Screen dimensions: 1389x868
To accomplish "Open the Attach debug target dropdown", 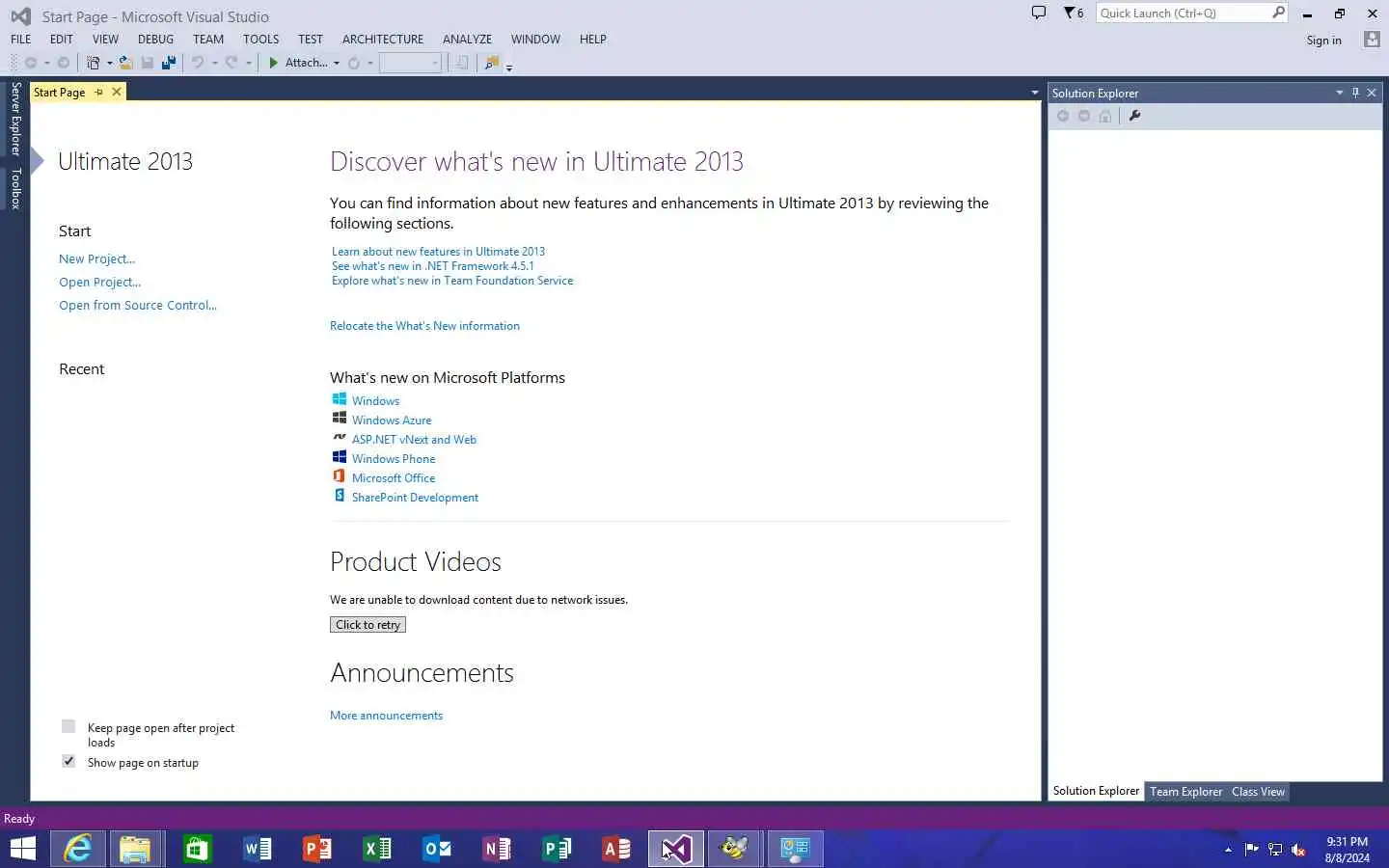I will point(337,64).
